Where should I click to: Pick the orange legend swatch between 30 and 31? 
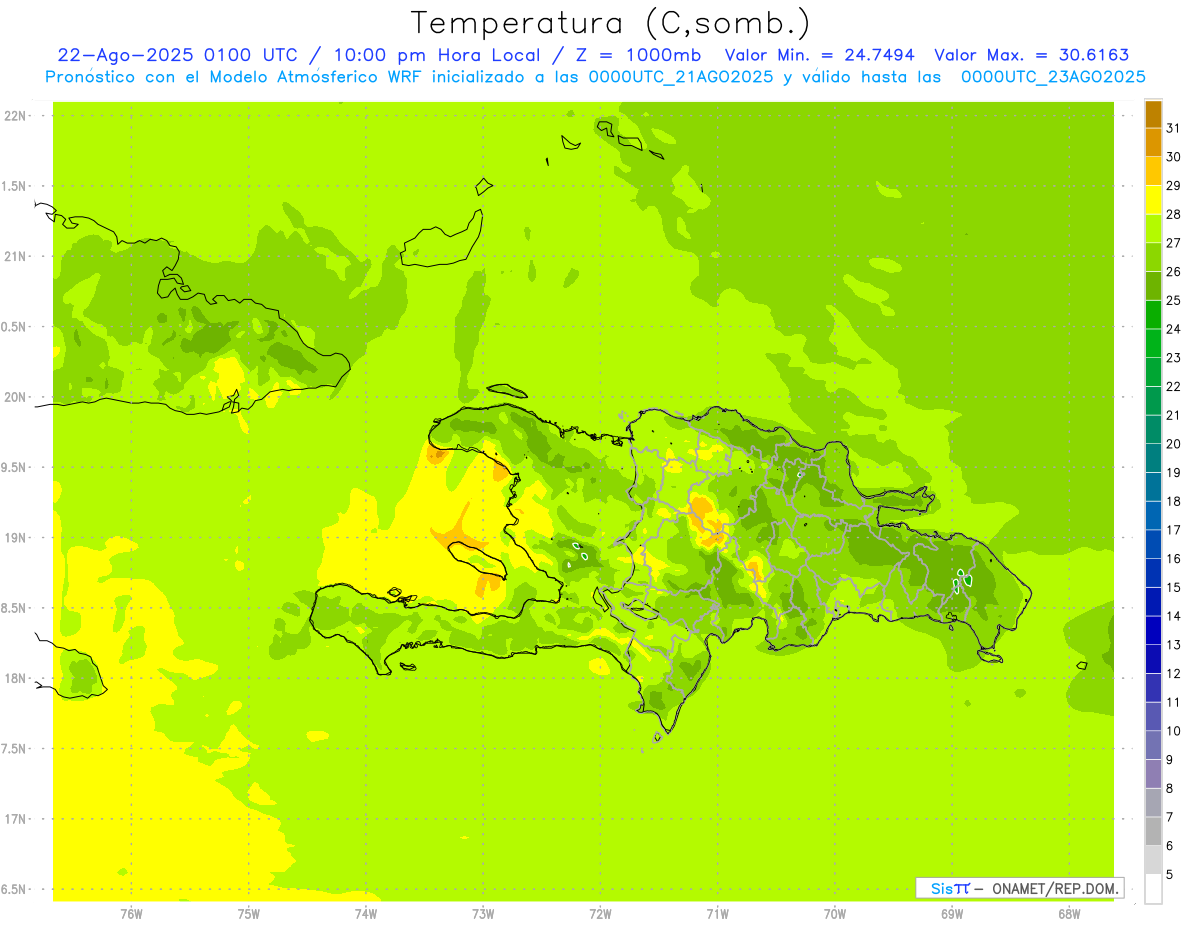[1153, 143]
